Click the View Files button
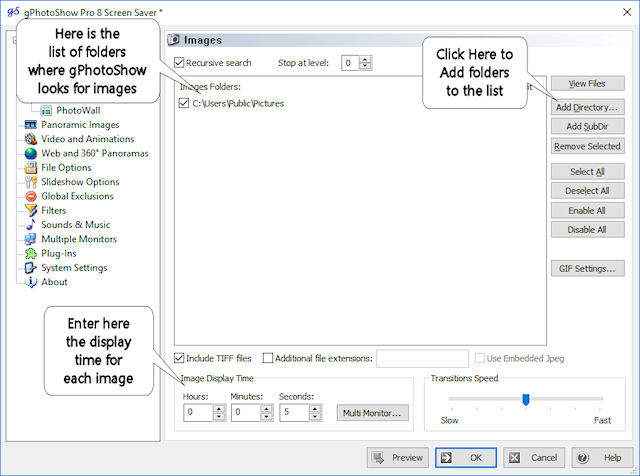The height and width of the screenshot is (476, 640). (x=587, y=84)
